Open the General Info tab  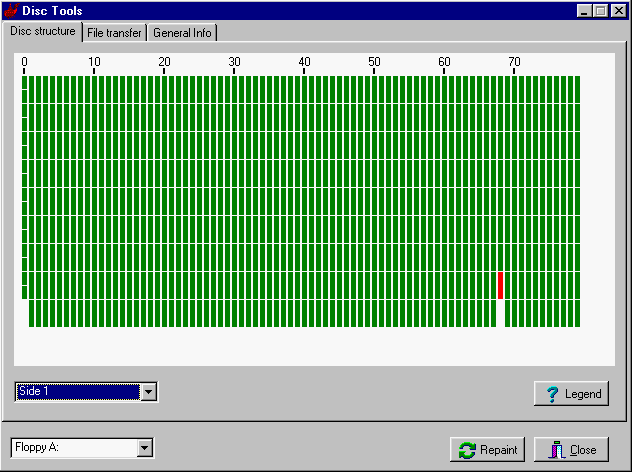[x=181, y=33]
